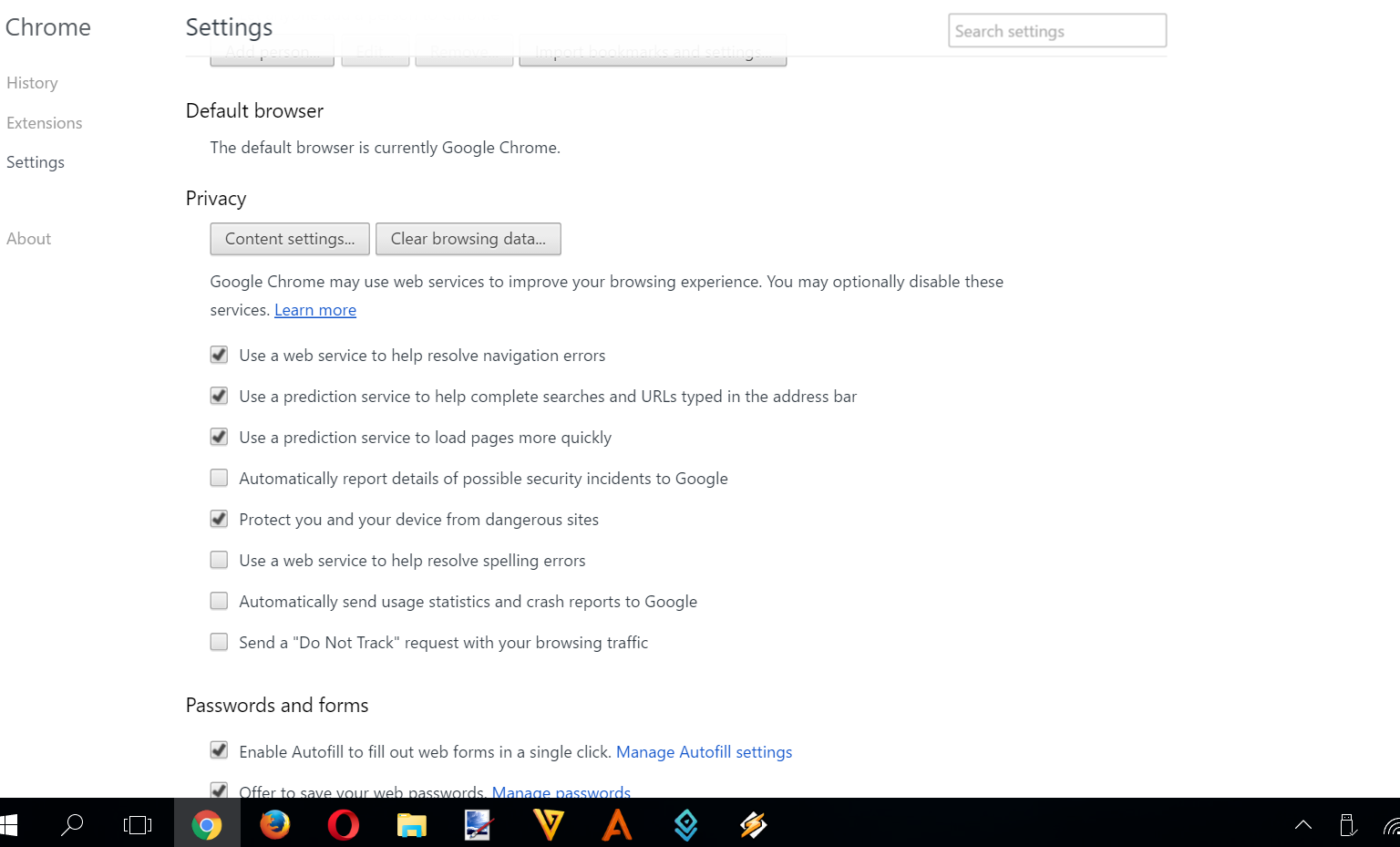Click the Clear browsing data button
This screenshot has width=1400, height=847.
(468, 239)
